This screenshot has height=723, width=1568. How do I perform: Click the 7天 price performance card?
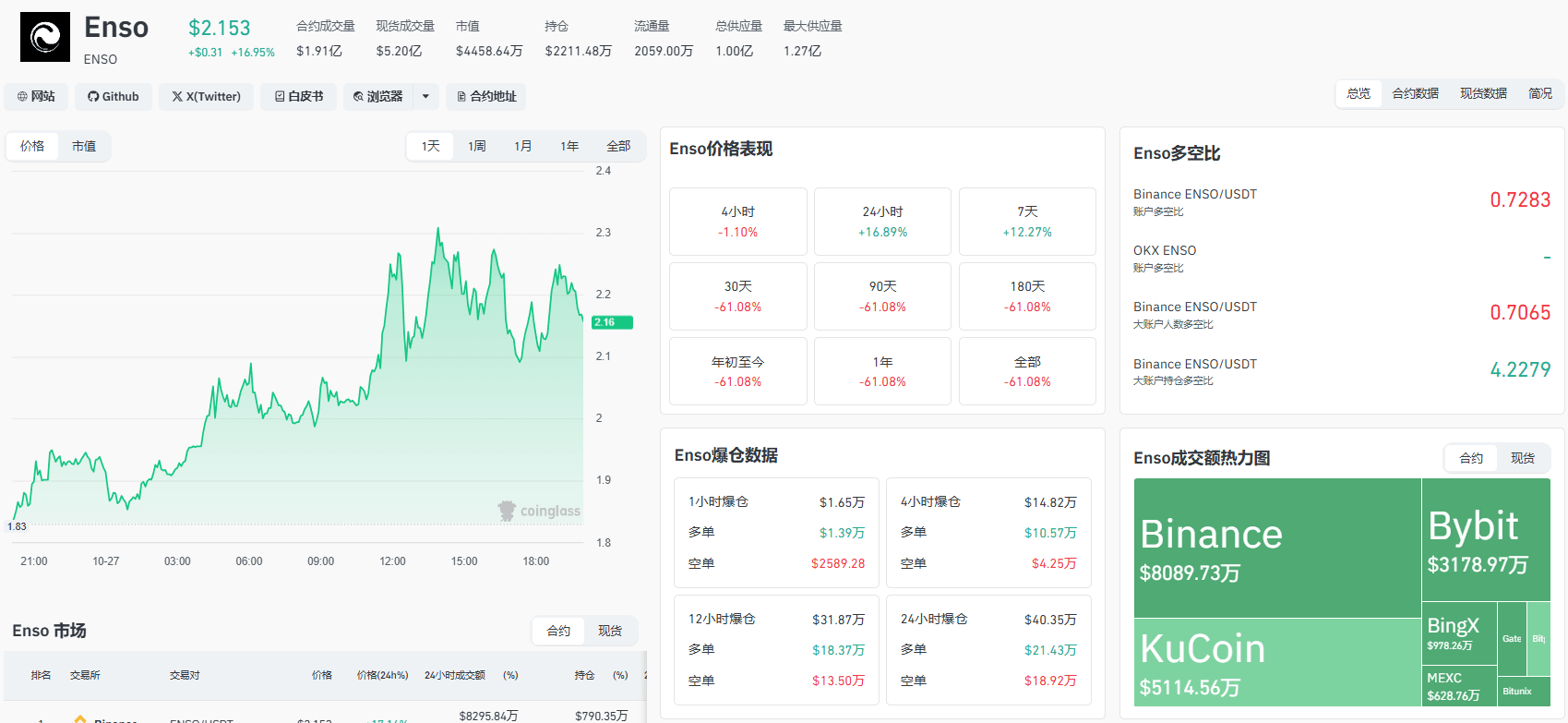1027,222
